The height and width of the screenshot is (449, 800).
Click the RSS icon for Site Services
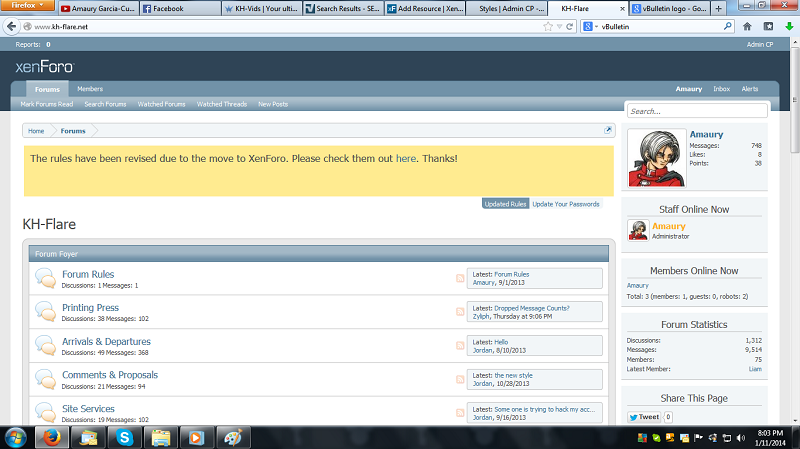click(x=460, y=413)
